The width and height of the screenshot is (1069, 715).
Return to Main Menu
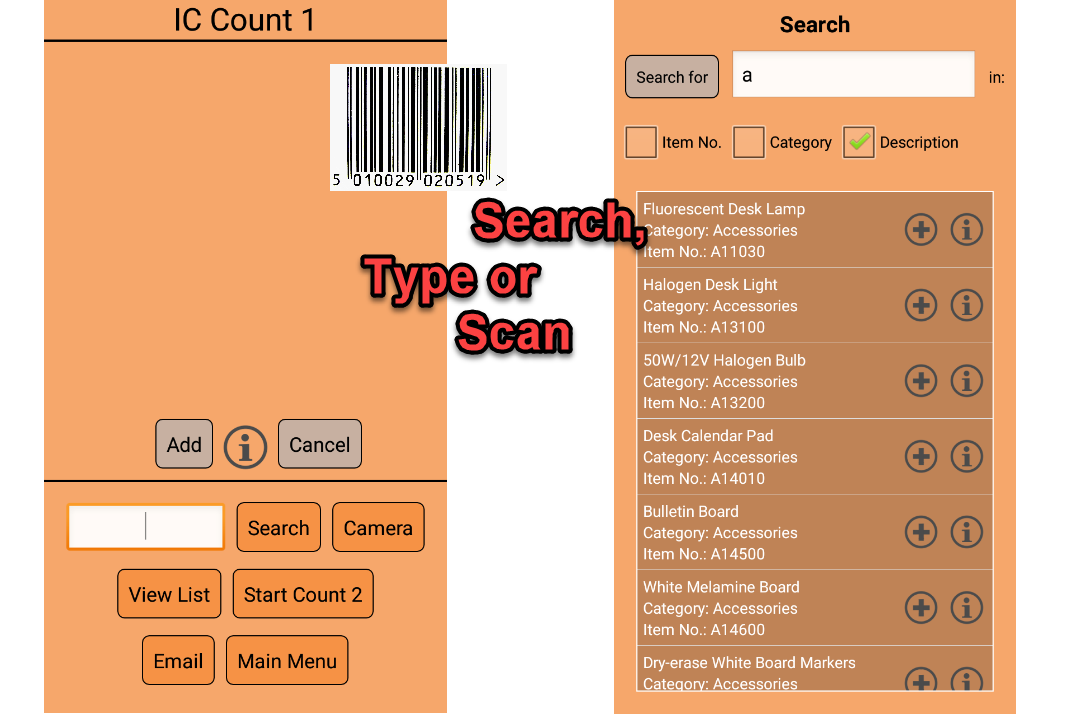[287, 661]
